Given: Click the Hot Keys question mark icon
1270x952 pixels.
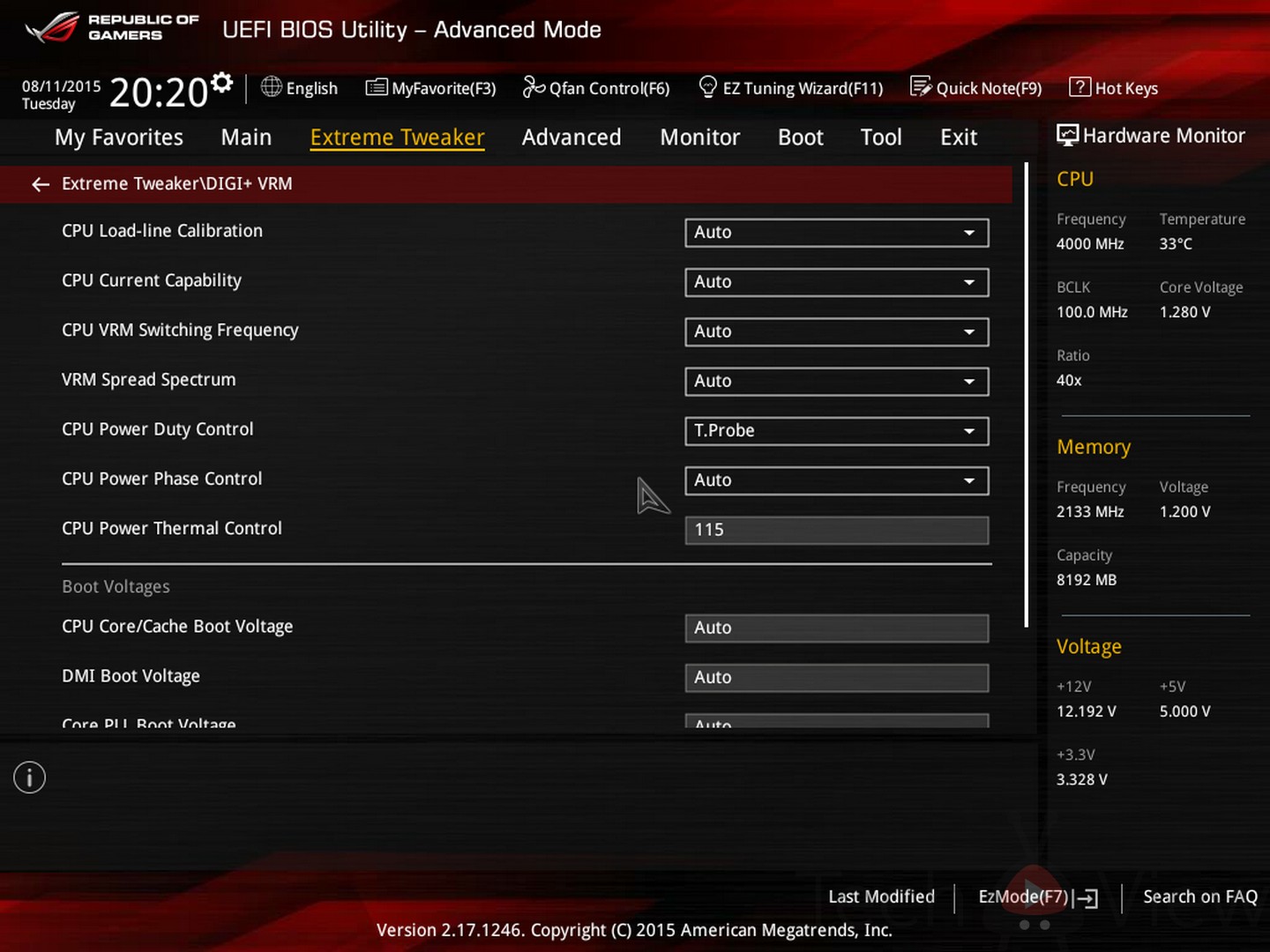Looking at the screenshot, I should click(1079, 86).
